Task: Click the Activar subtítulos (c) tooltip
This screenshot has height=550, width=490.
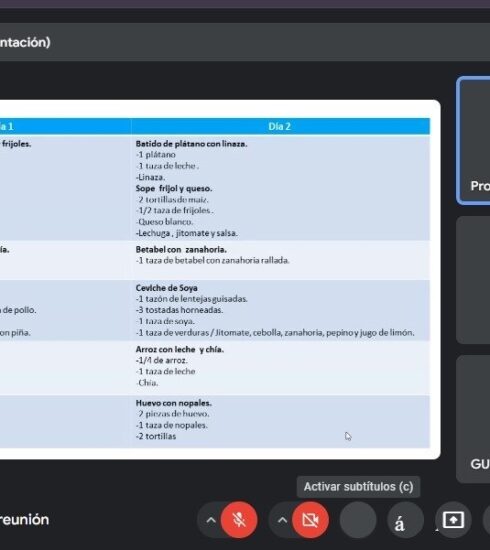Action: (358, 487)
